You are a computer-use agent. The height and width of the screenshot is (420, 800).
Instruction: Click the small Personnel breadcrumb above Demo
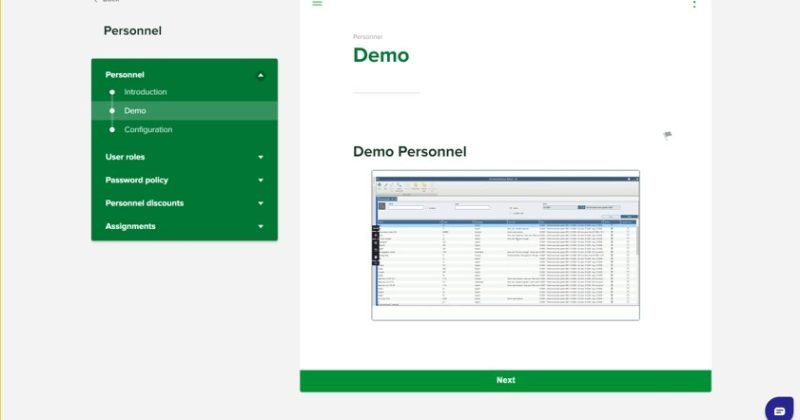367,37
